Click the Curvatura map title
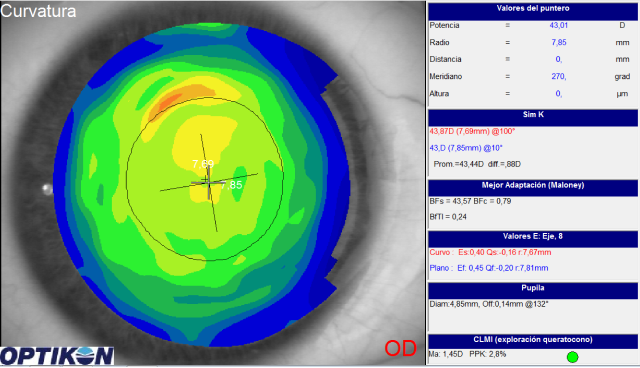Viewport: 640px width, 368px height. click(38, 11)
